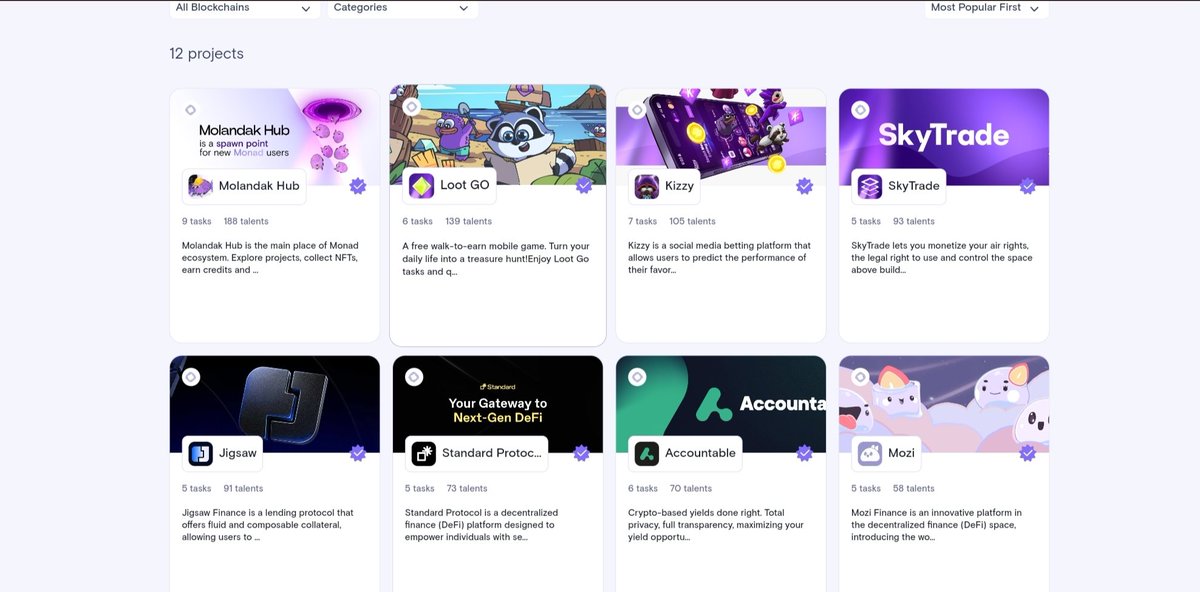Click '58 talents' on Mozi
The image size is (1200, 592).
point(914,488)
